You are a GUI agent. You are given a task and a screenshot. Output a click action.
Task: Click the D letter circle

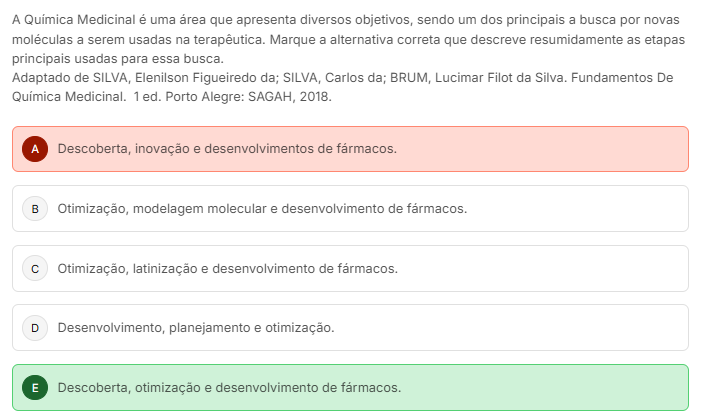click(35, 328)
